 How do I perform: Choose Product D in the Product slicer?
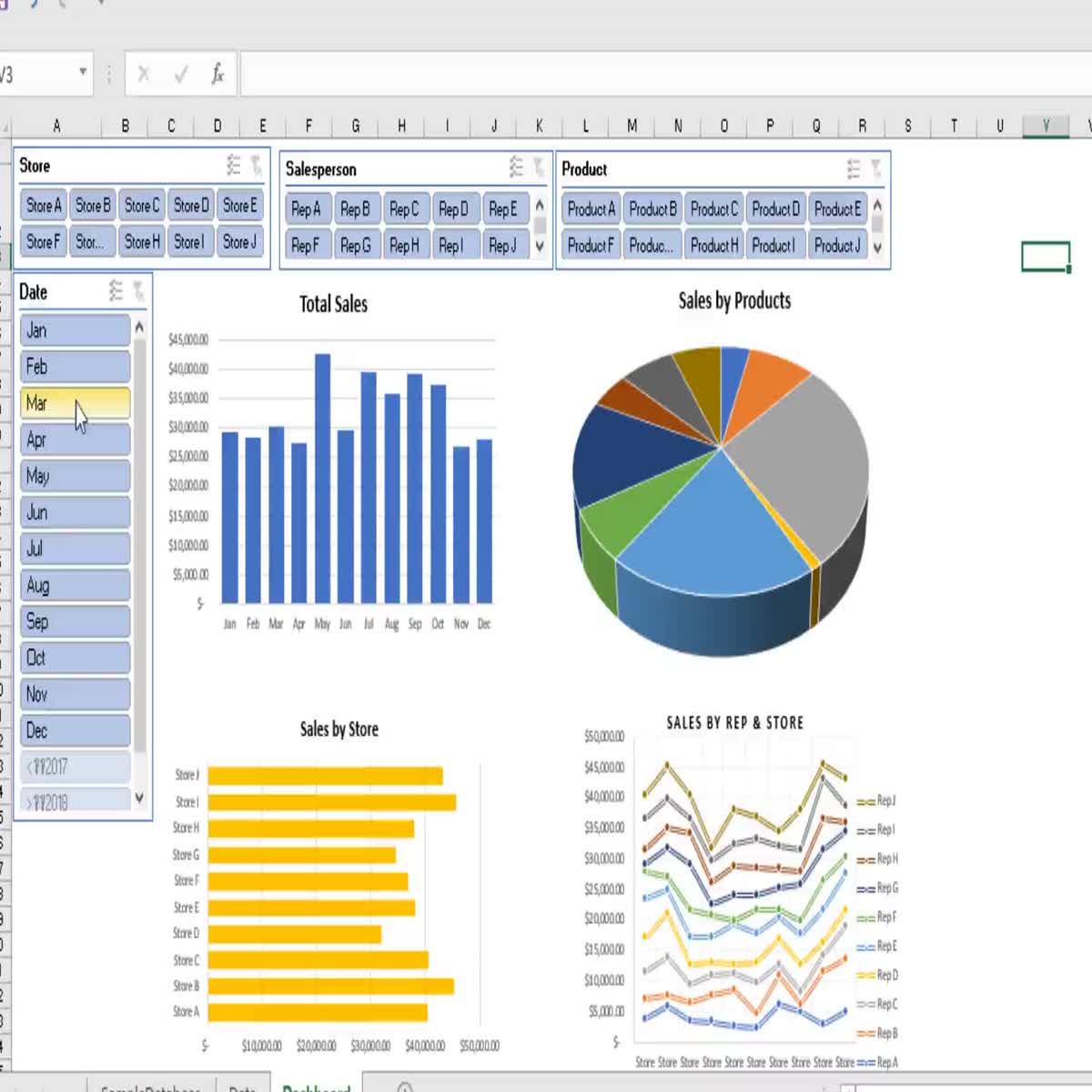tap(775, 209)
